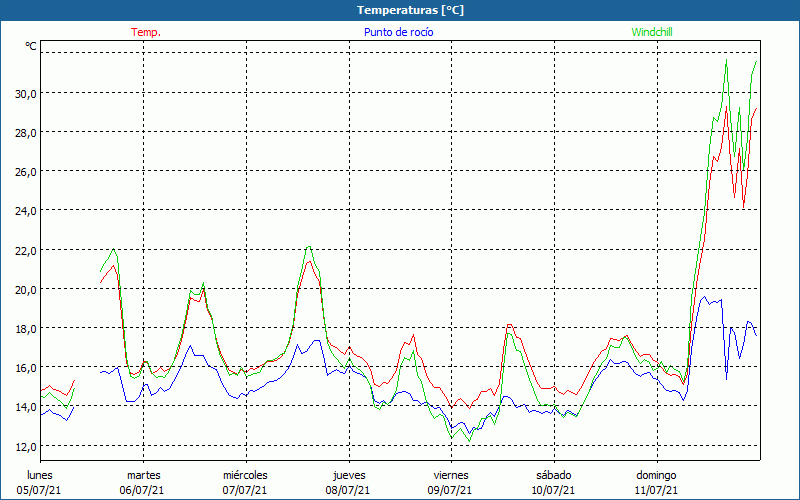Click the 'martes' day label
The width and height of the screenshot is (800, 500).
click(144, 475)
